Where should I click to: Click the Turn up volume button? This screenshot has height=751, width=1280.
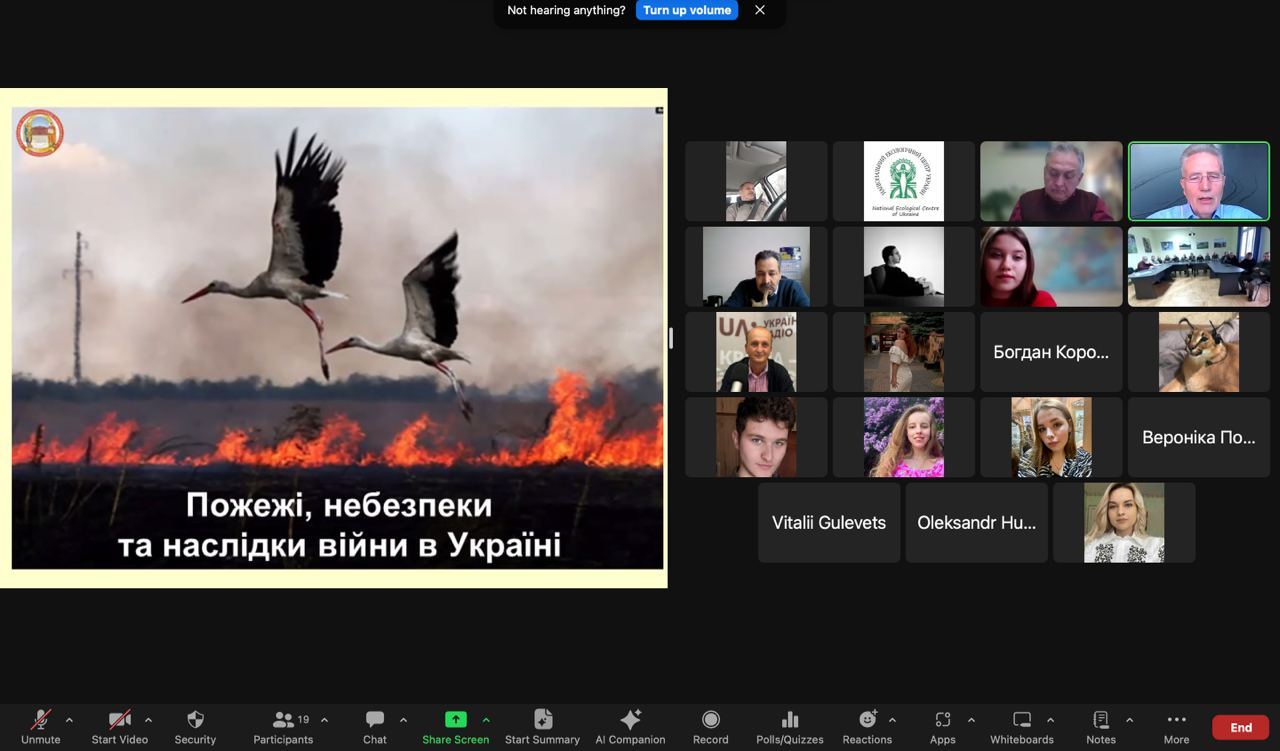(687, 10)
